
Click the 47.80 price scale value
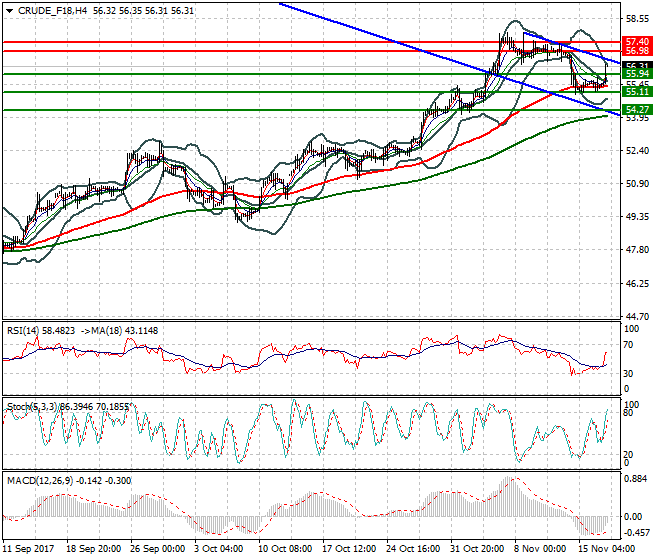637,250
